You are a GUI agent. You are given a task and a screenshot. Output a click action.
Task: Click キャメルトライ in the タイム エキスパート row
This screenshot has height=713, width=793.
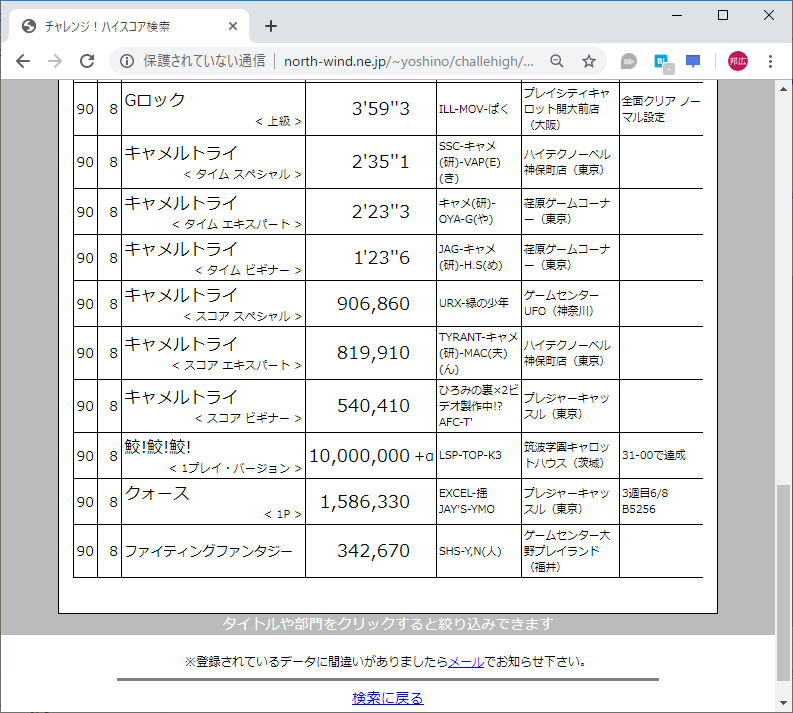[x=181, y=203]
